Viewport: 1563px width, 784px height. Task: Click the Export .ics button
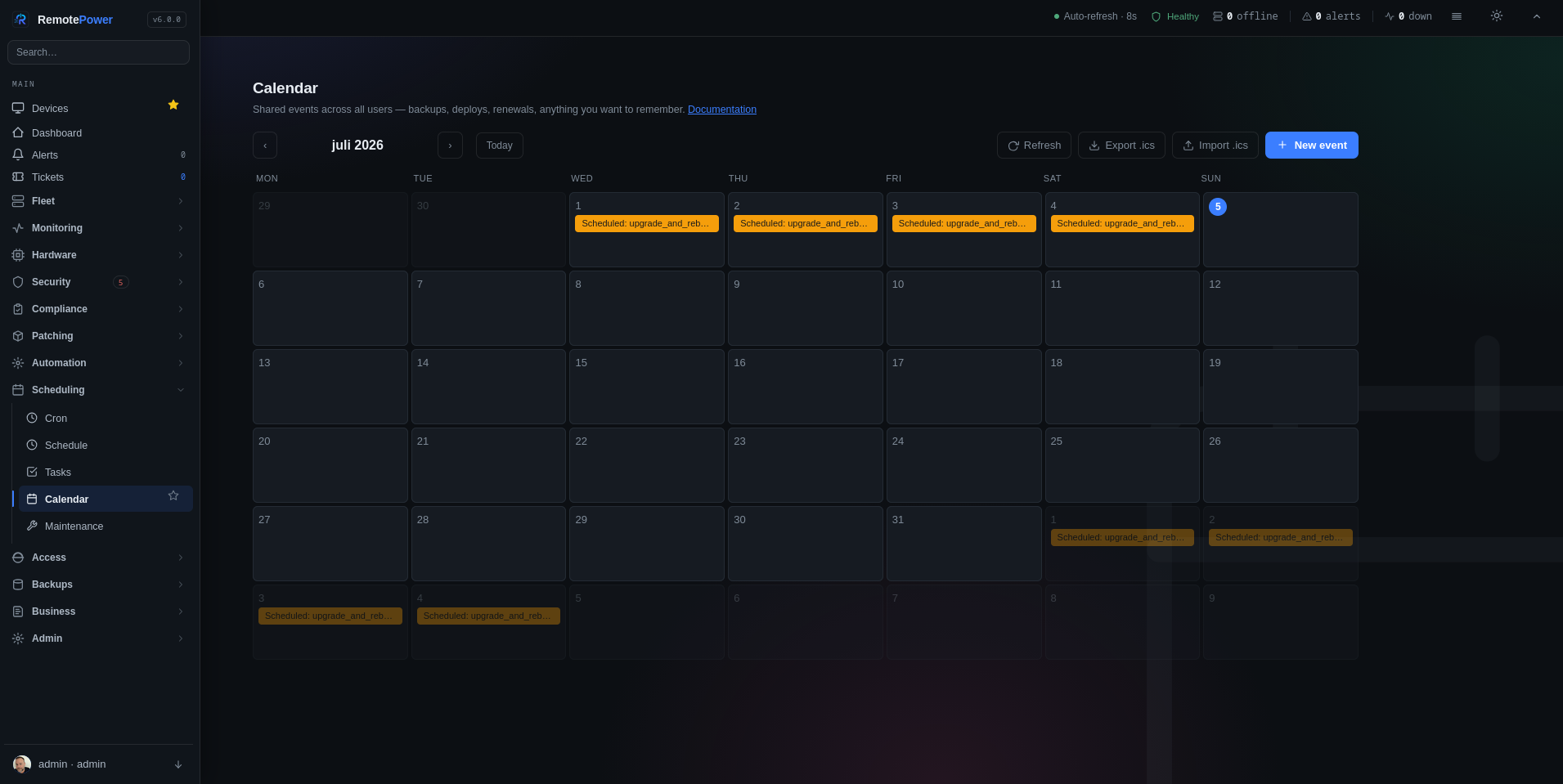coord(1121,146)
